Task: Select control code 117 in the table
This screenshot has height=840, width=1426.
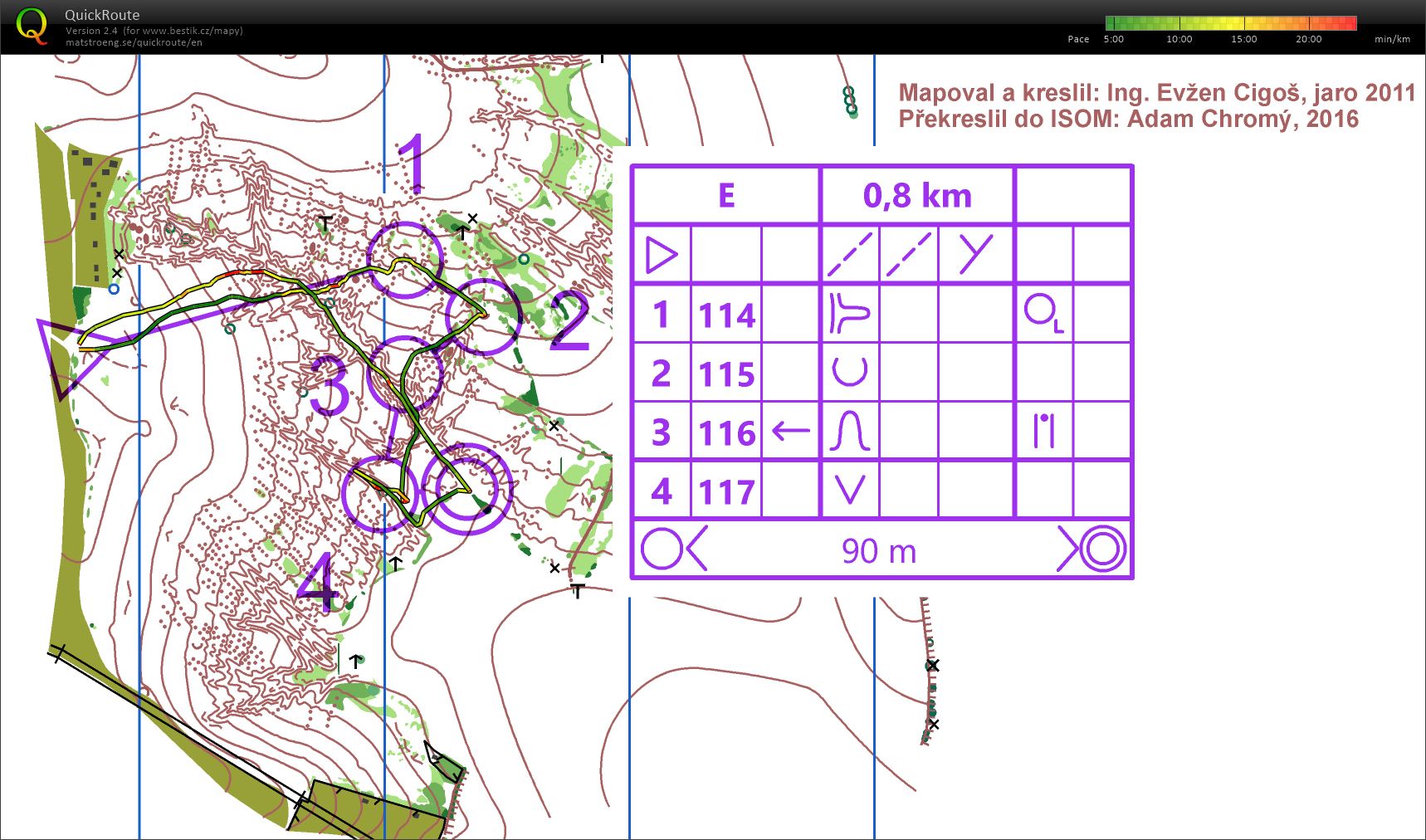Action: tap(726, 492)
